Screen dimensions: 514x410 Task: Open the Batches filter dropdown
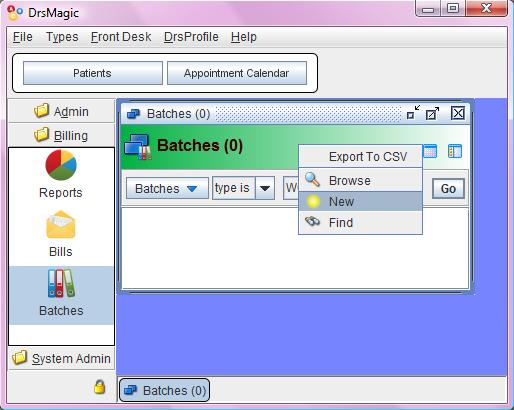point(167,188)
